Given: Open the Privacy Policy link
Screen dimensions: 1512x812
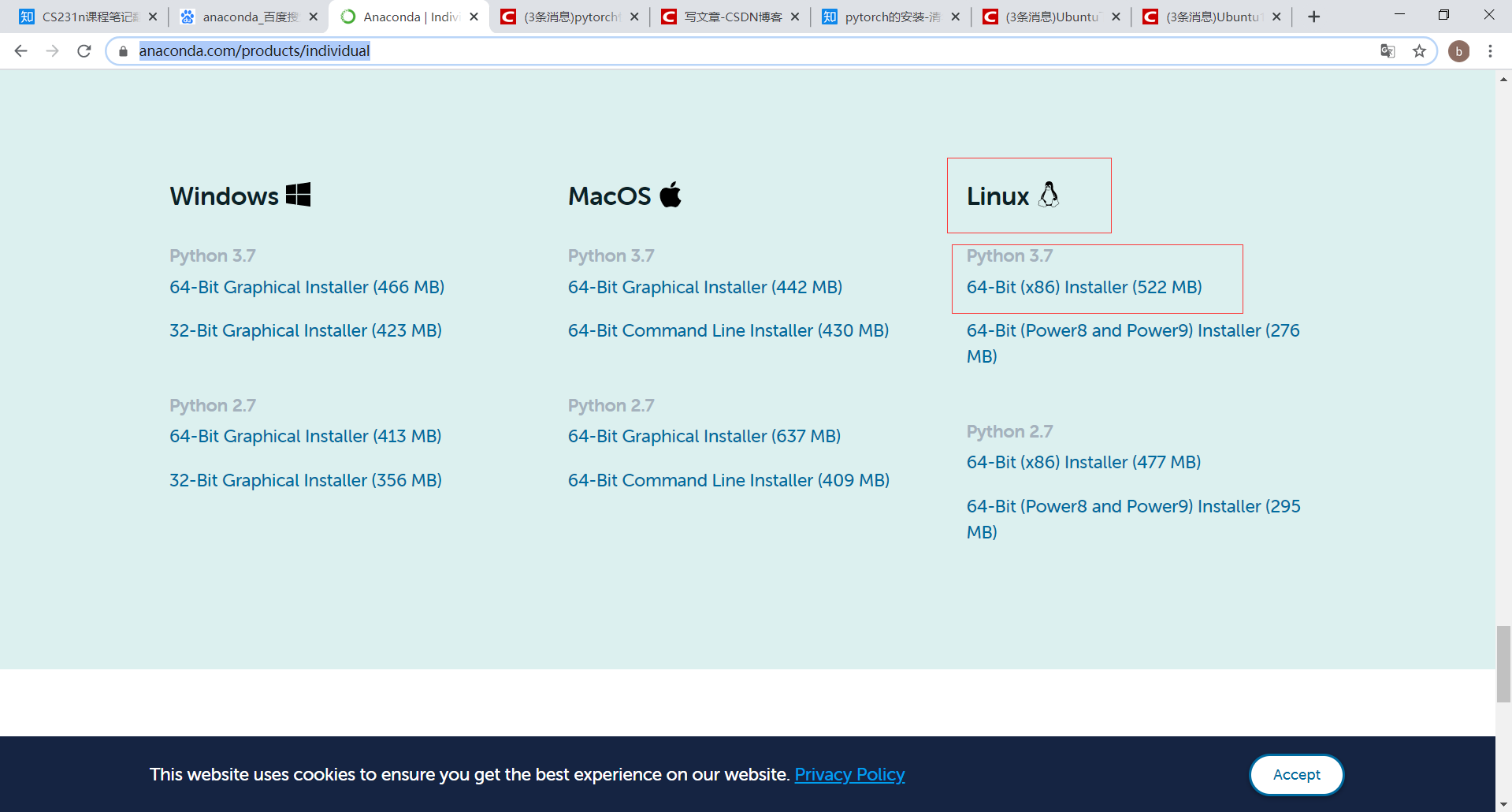Looking at the screenshot, I should click(849, 774).
